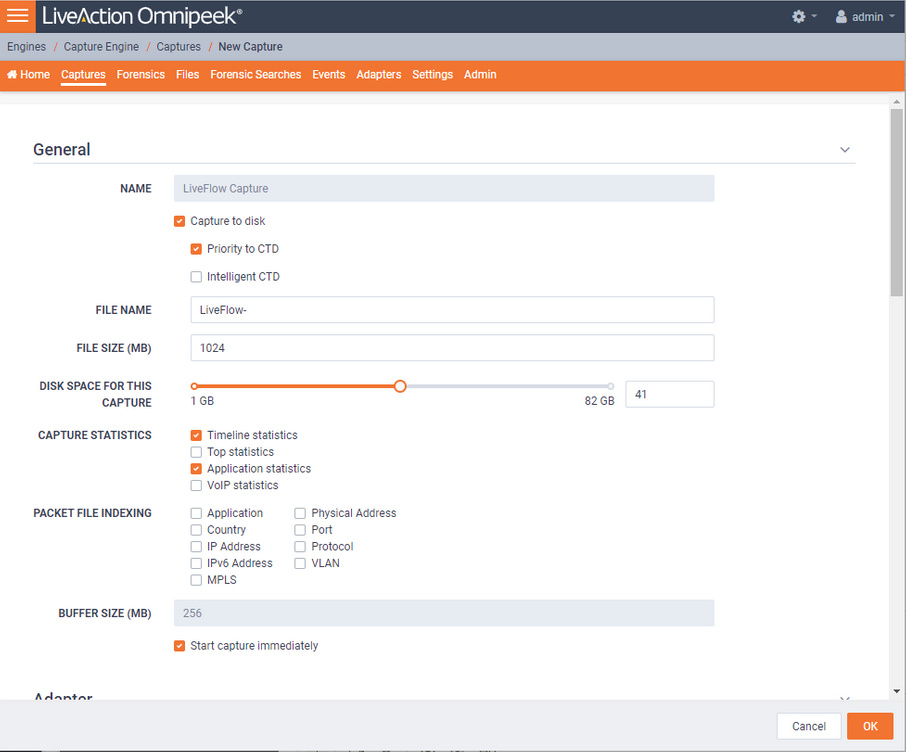The height and width of the screenshot is (752, 906).
Task: Click the disk space value box 41
Action: 670,394
